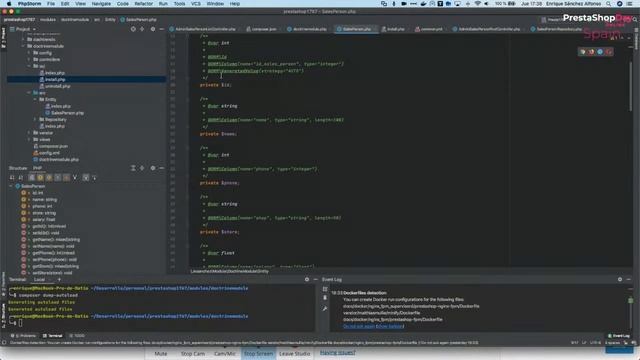Open the Docker whale menu bar icon

423,4
